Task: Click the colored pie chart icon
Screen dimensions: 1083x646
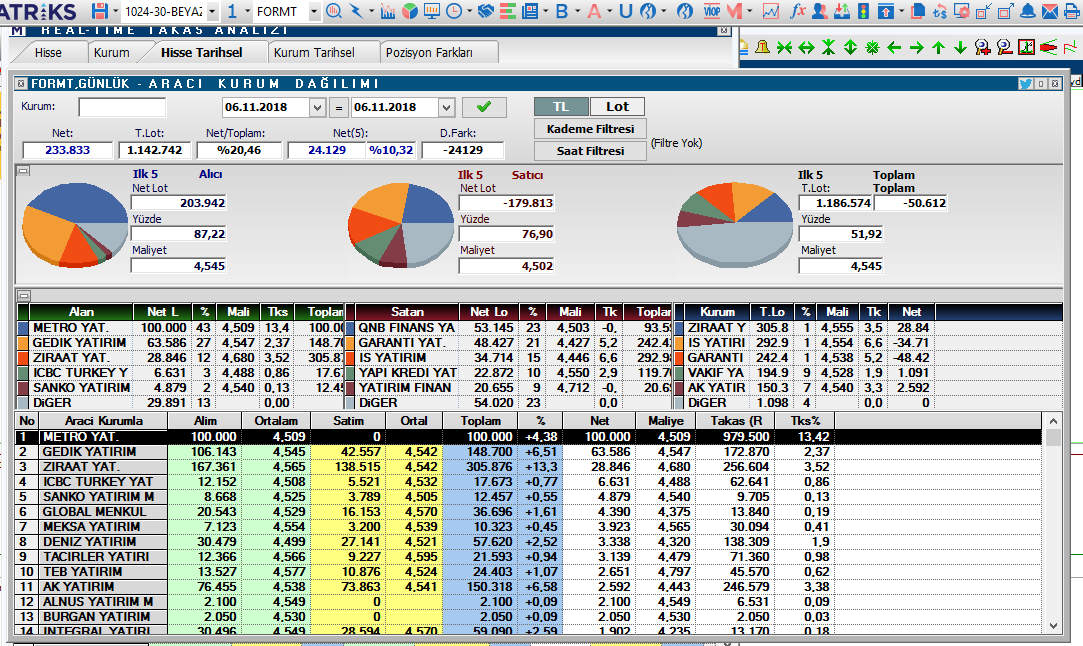Action: [410, 11]
